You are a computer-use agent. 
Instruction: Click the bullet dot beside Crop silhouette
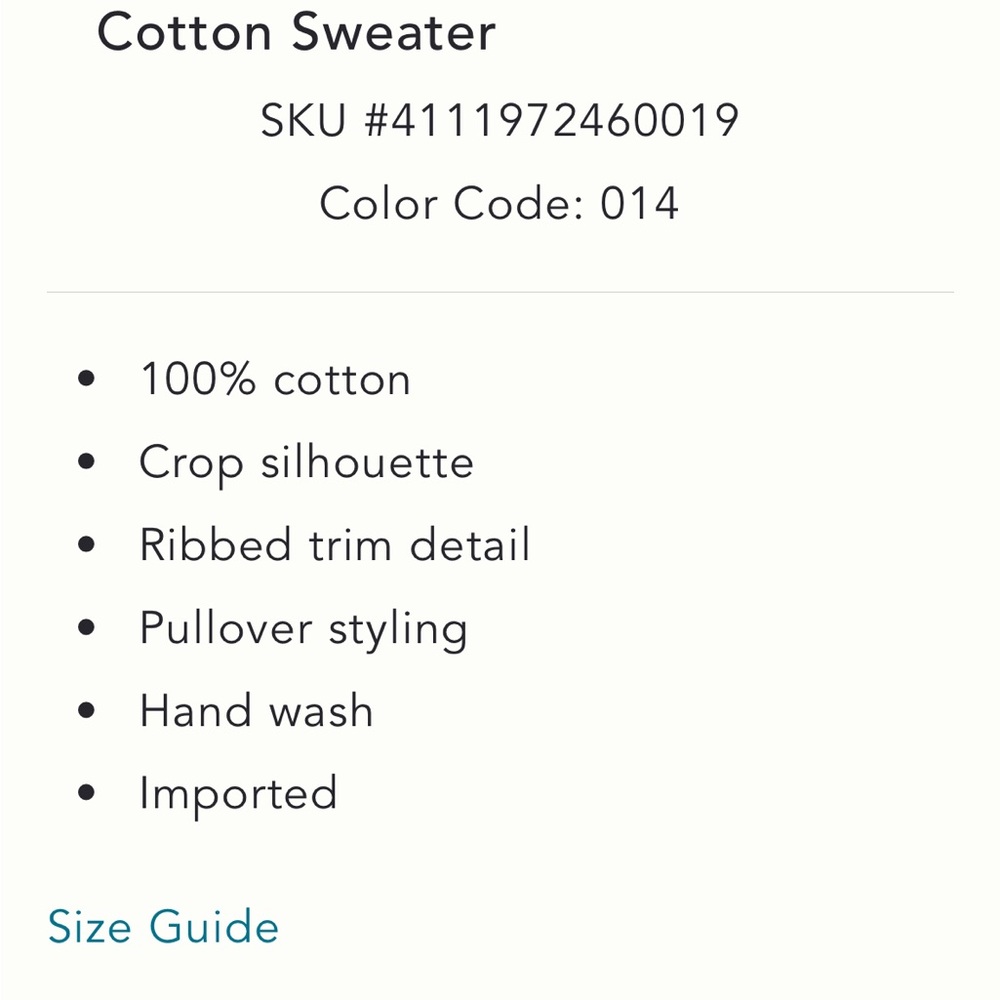86,461
